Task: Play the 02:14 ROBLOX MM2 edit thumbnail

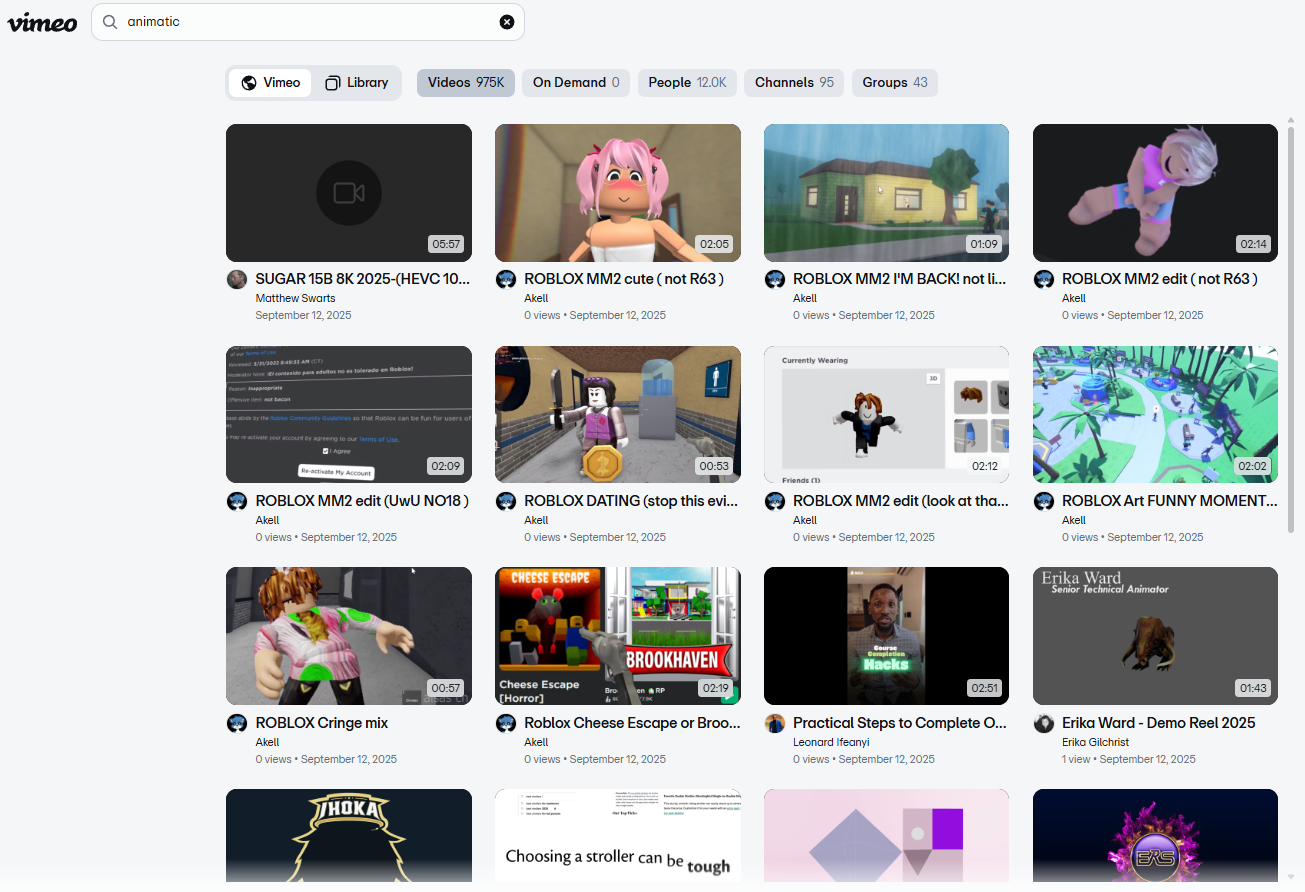Action: [x=1156, y=193]
